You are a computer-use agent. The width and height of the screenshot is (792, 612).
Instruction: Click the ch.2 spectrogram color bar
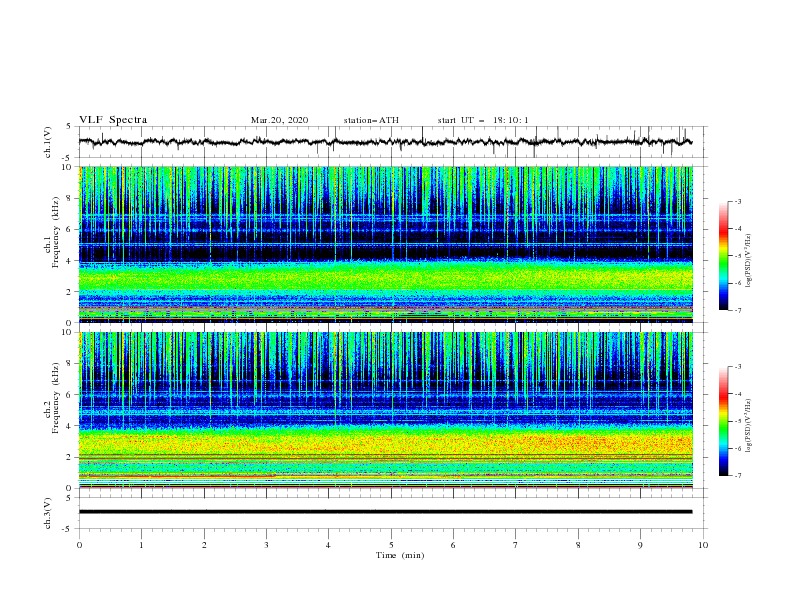click(723, 421)
